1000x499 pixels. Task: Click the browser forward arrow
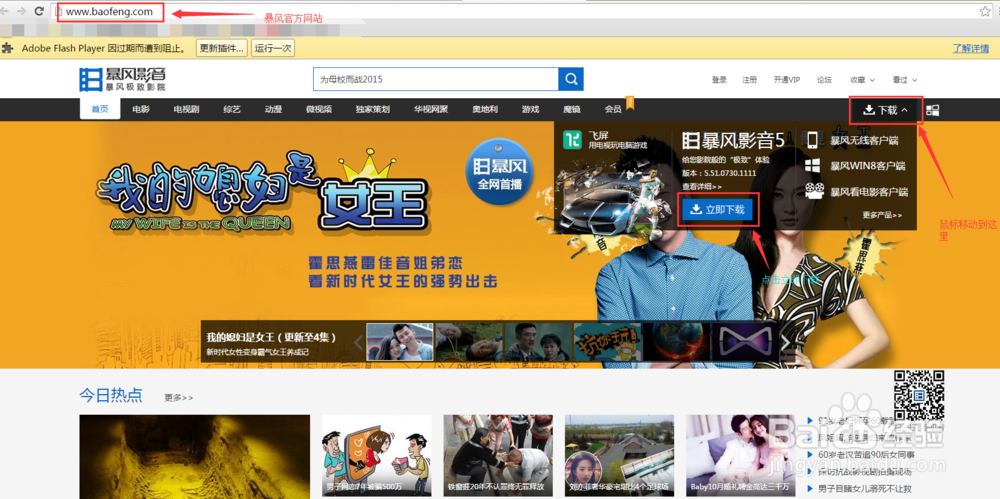coord(22,11)
